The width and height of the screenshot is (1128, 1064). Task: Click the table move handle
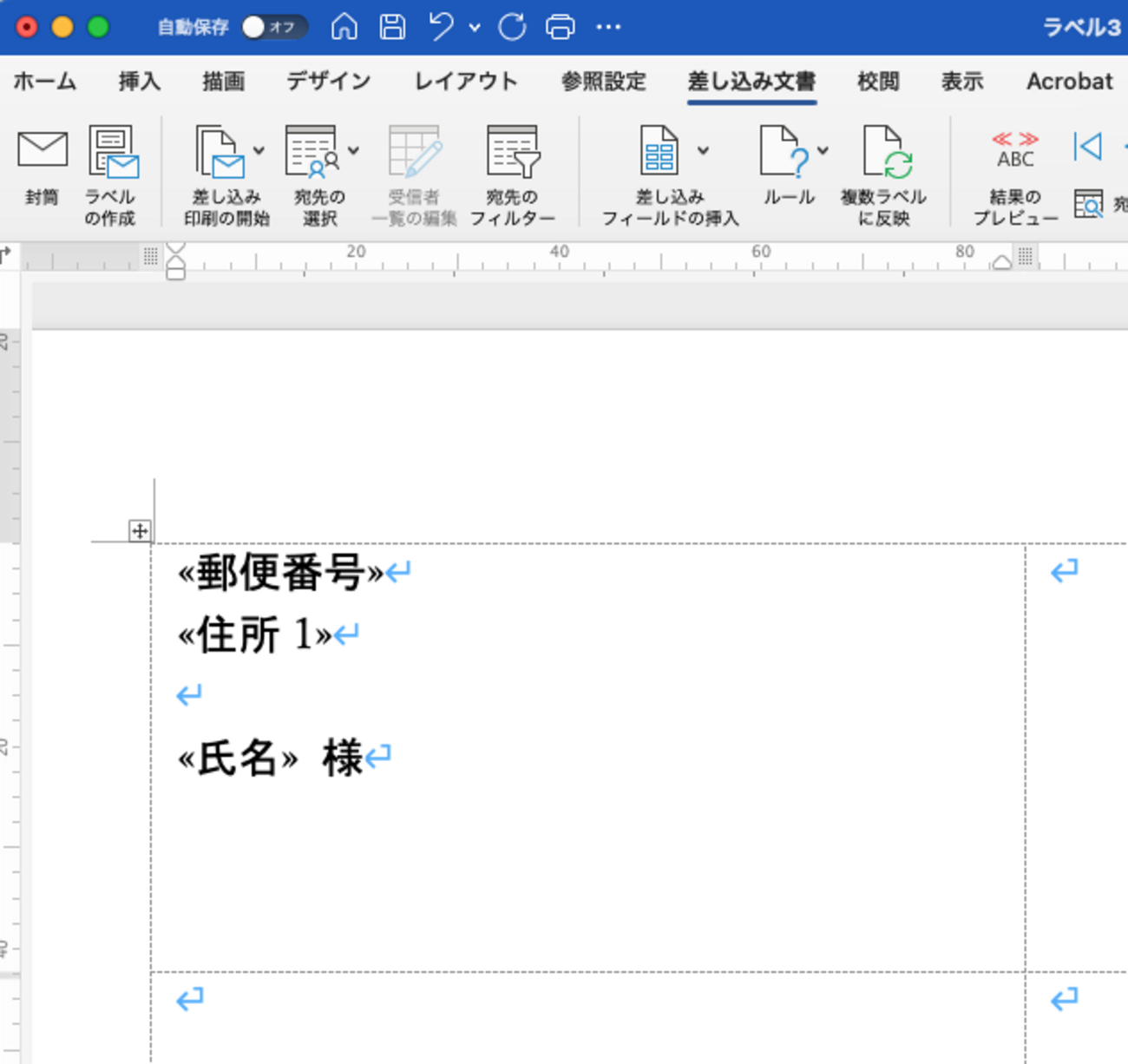point(140,530)
